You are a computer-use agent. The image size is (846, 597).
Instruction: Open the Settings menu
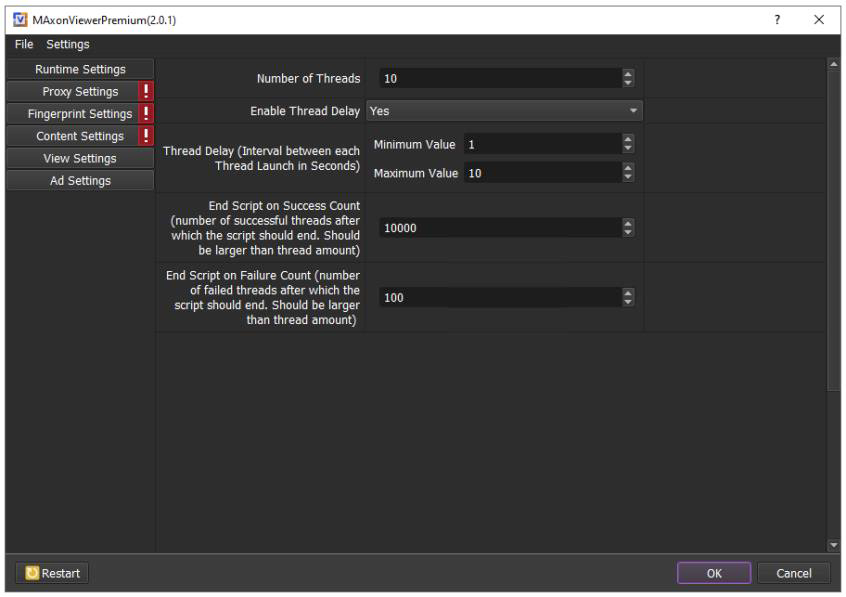(x=67, y=44)
